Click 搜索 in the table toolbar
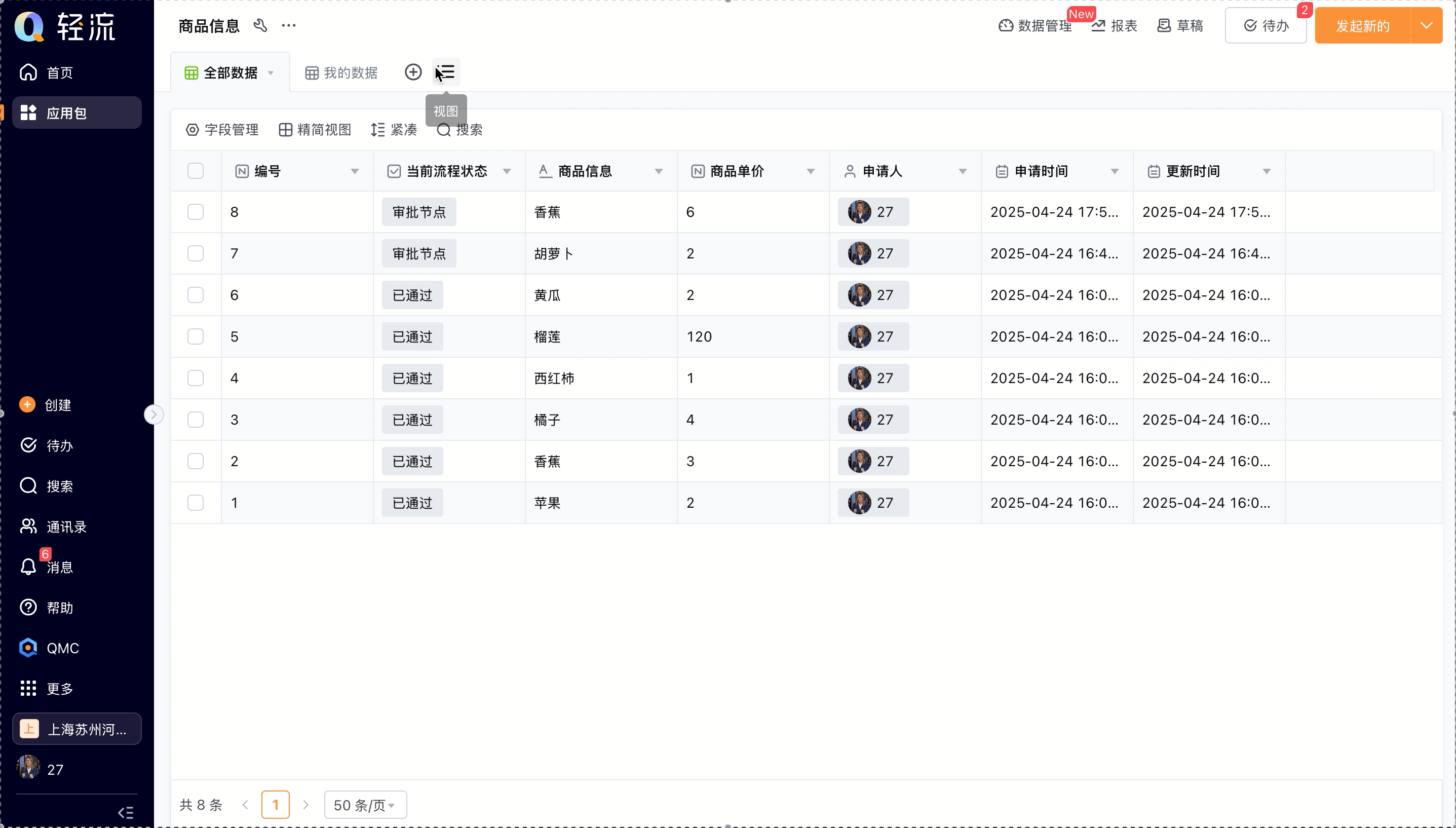Screen dimensions: 1456x828 click(x=460, y=130)
